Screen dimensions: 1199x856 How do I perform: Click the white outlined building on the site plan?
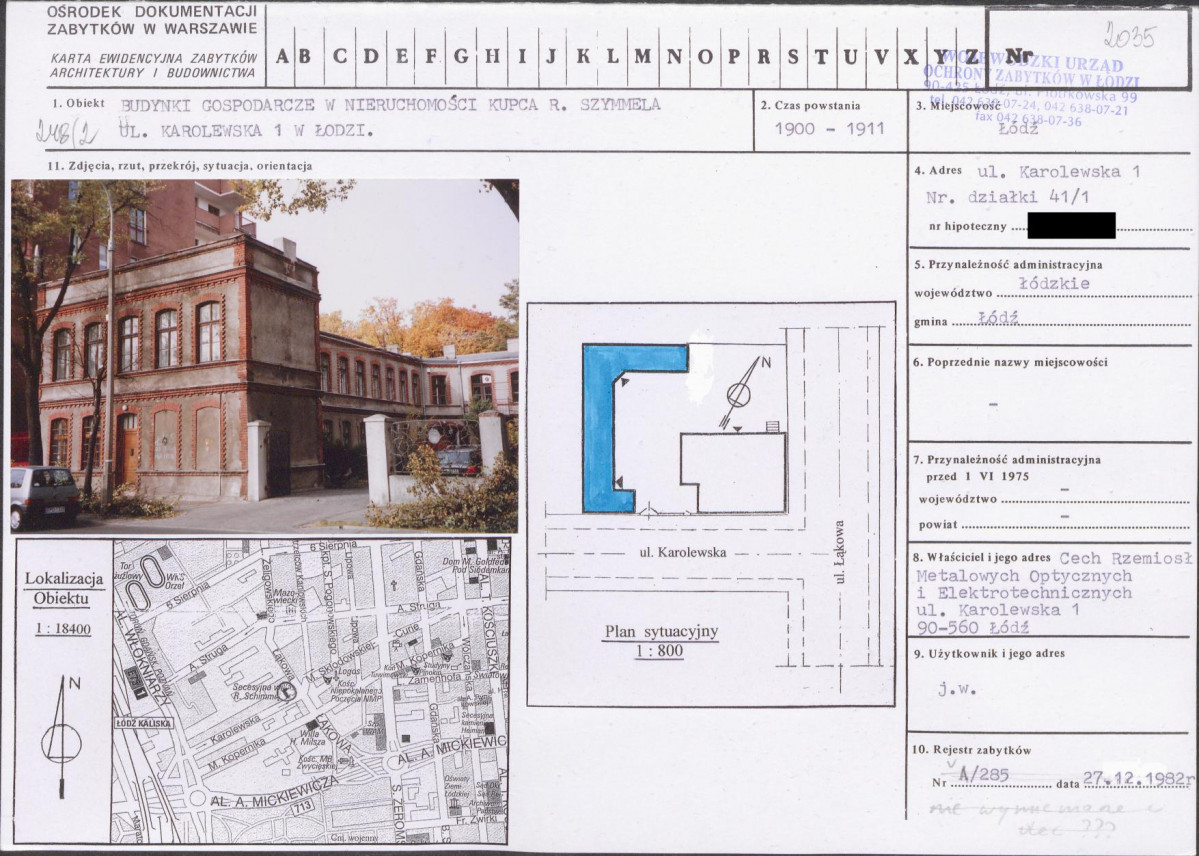coord(733,472)
